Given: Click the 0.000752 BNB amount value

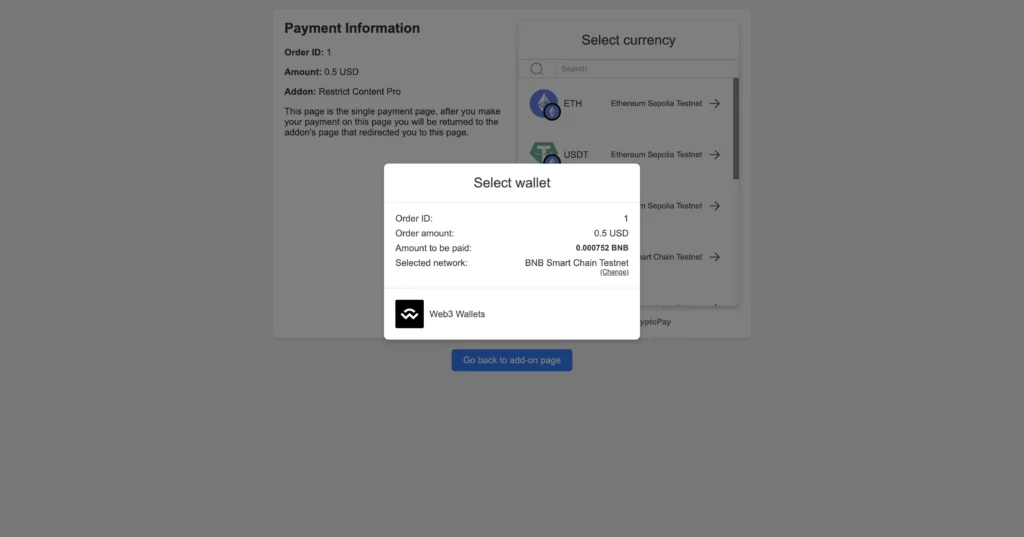Looking at the screenshot, I should pos(602,248).
